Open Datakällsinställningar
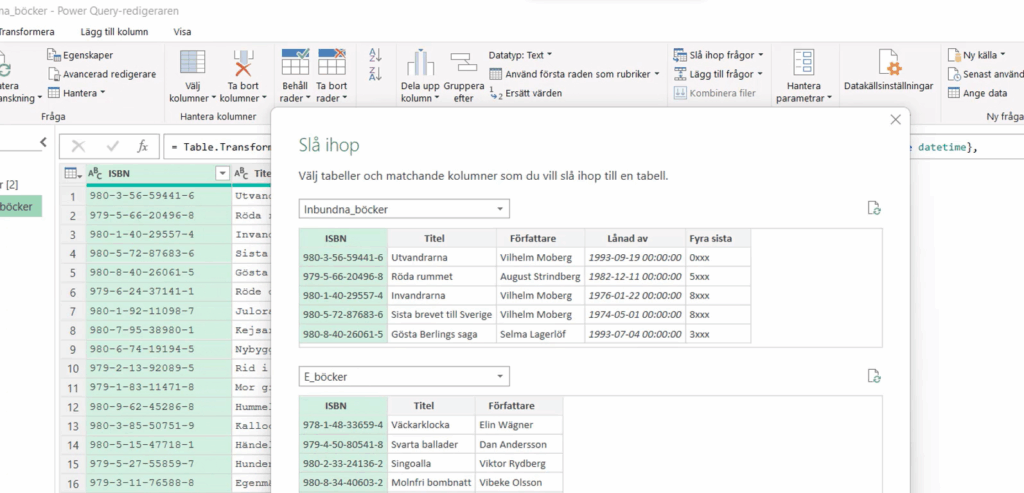The image size is (1024, 493). click(888, 65)
